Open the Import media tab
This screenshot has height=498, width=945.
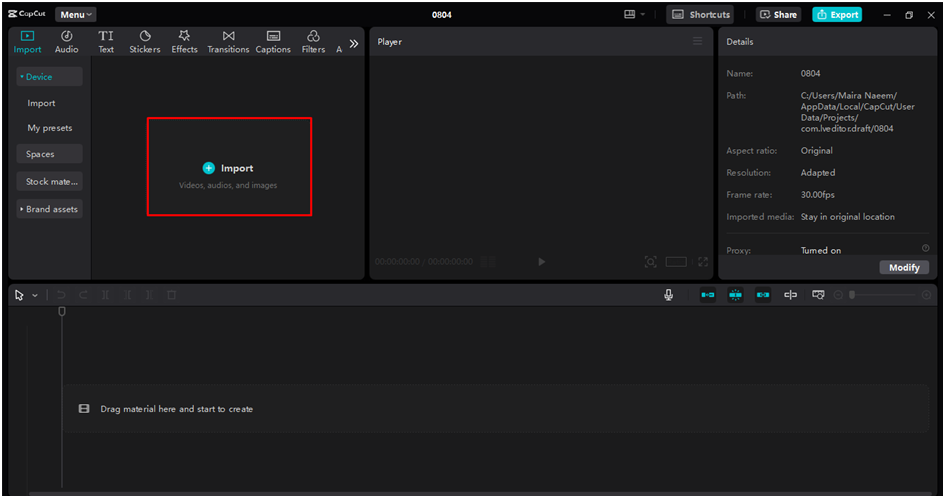click(x=28, y=42)
